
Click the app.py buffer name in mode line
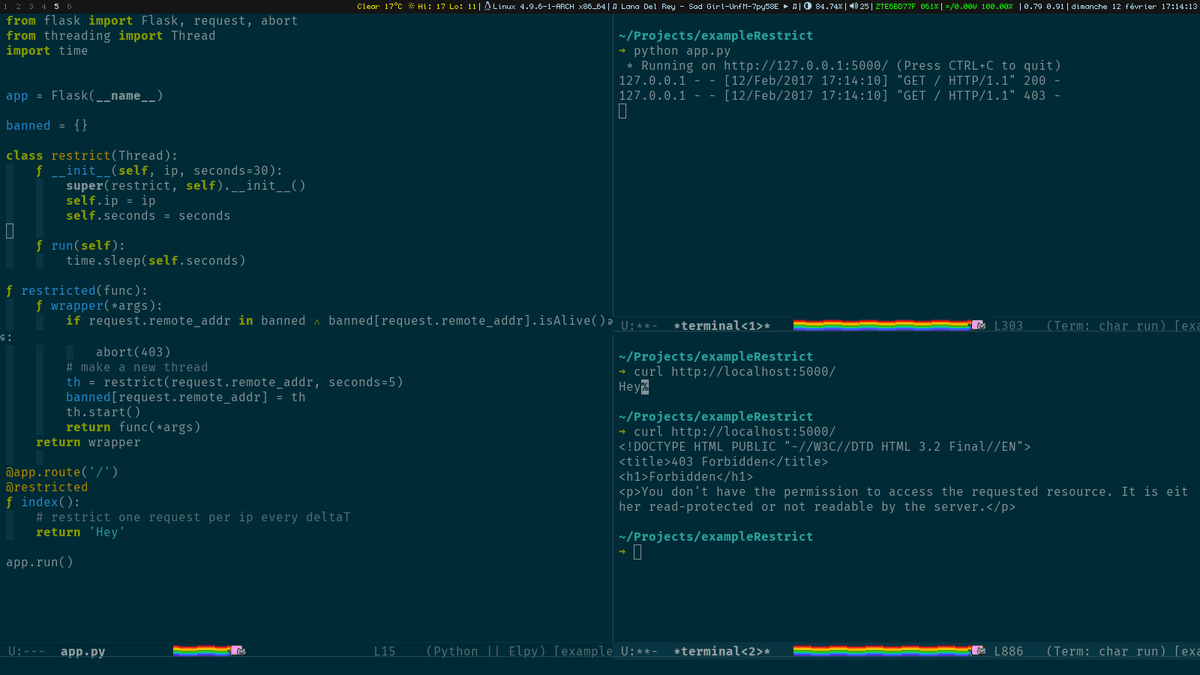[83, 651]
